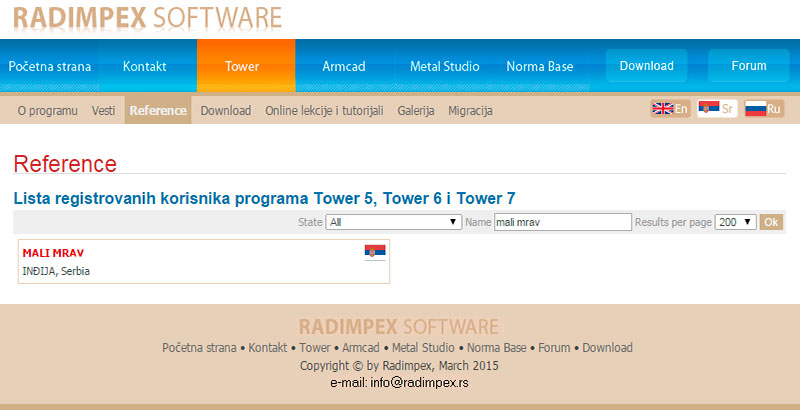The height and width of the screenshot is (410, 800).
Task: Switch language to English flag
Action: tap(670, 109)
